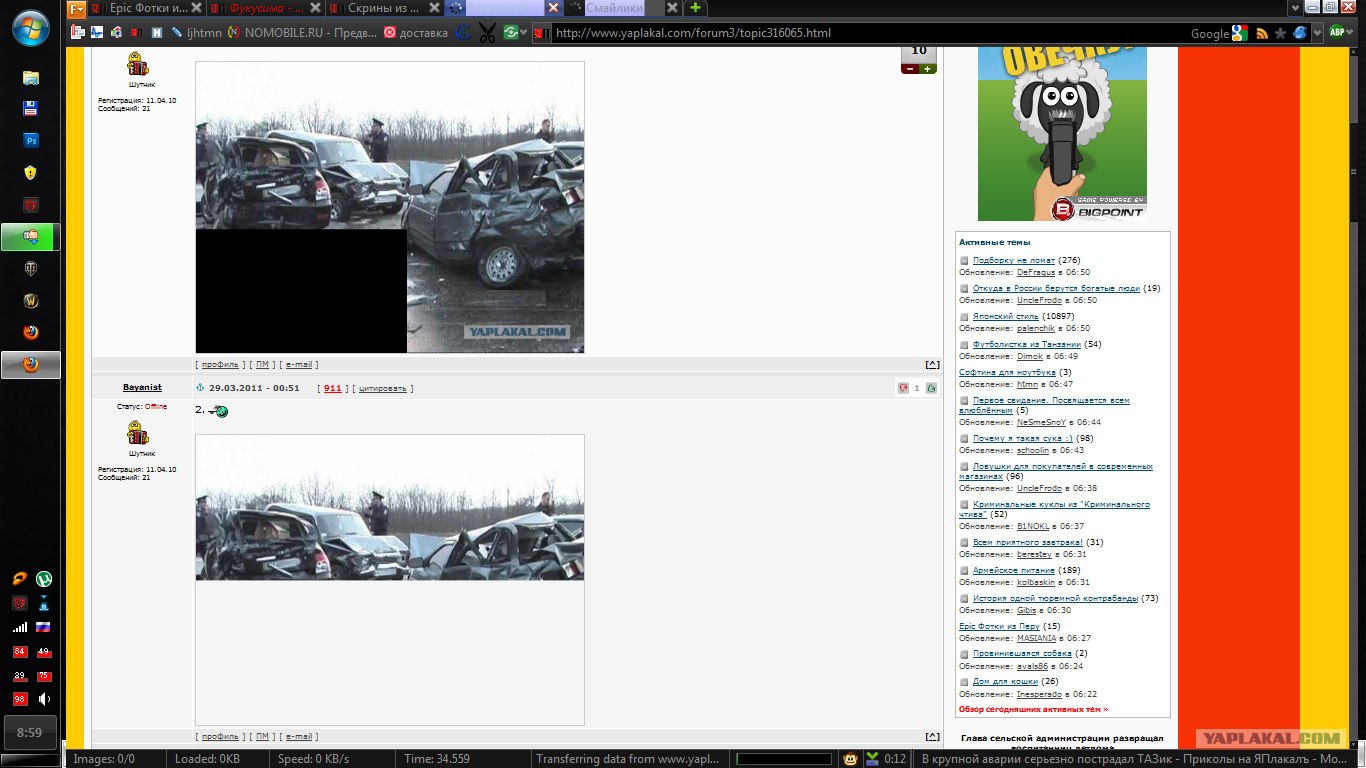The width and height of the screenshot is (1366, 768).
Task: Click the smiley face status bar icon
Action: (x=850, y=759)
